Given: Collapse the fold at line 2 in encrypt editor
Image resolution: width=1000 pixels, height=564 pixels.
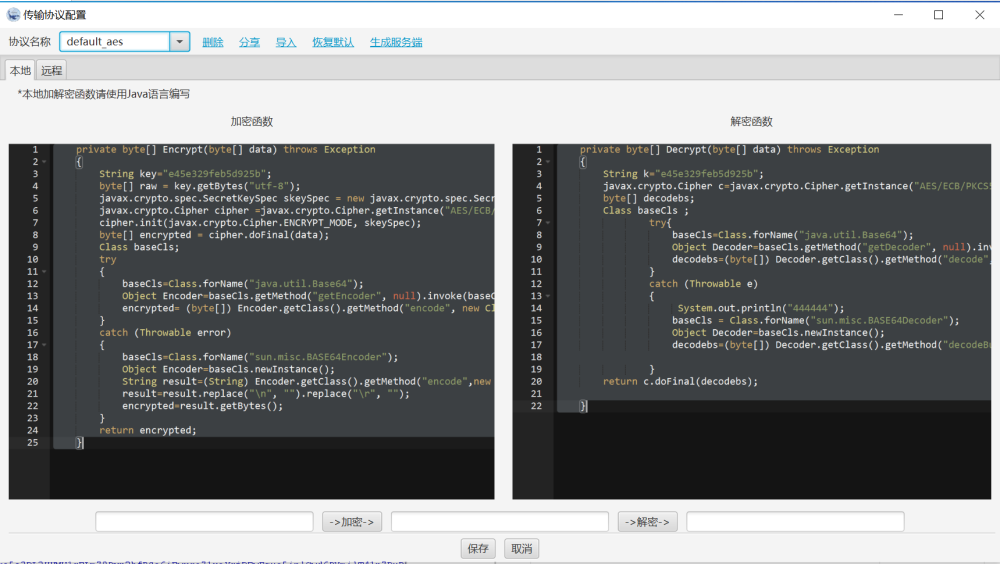Looking at the screenshot, I should pos(43,162).
